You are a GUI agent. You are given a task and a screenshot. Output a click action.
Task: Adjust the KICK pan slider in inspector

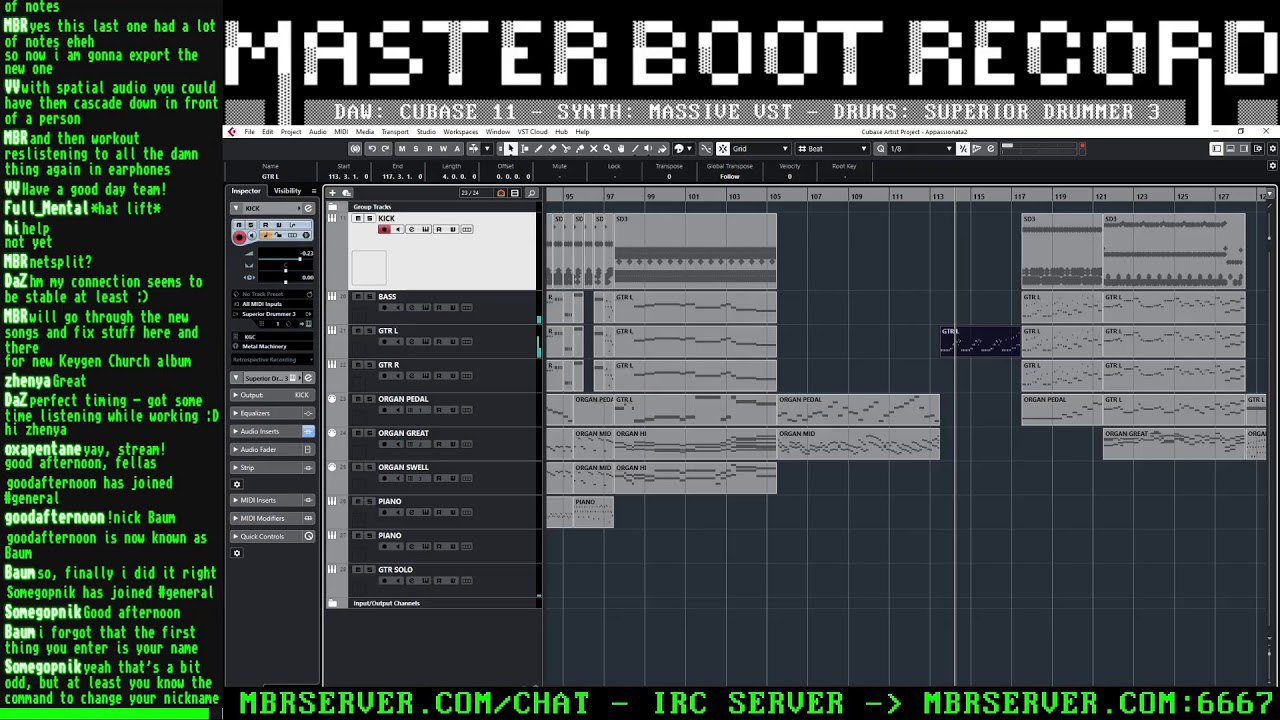pos(285,268)
